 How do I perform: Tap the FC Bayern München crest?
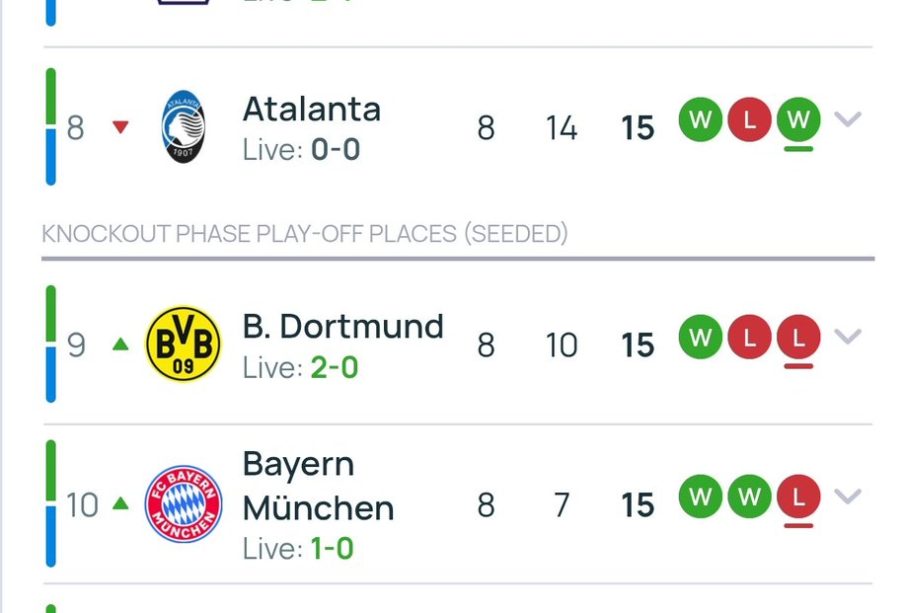point(183,504)
